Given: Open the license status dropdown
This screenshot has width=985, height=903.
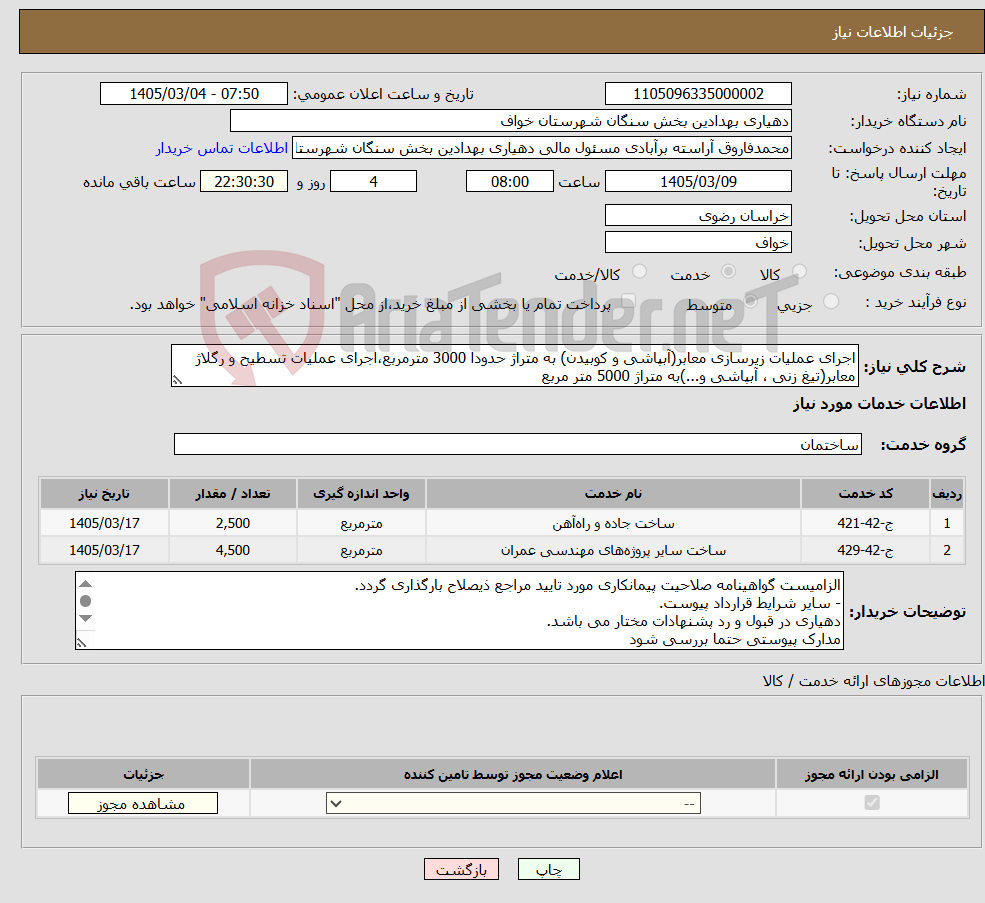Looking at the screenshot, I should 513,803.
